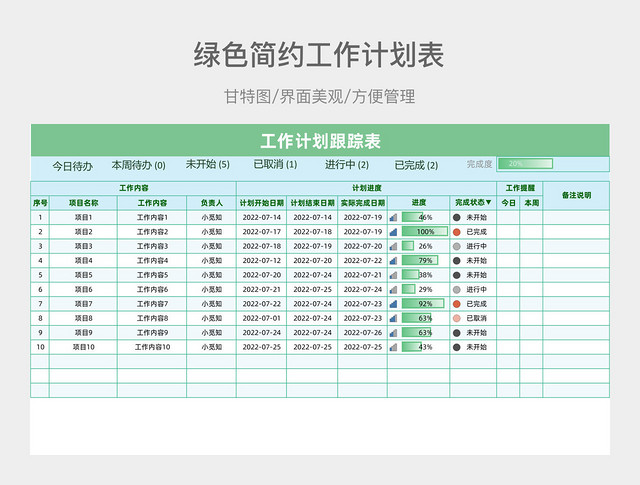Screen dimensions: 640x485
Task: Click the 计划进度 group header
Action: coord(367,188)
